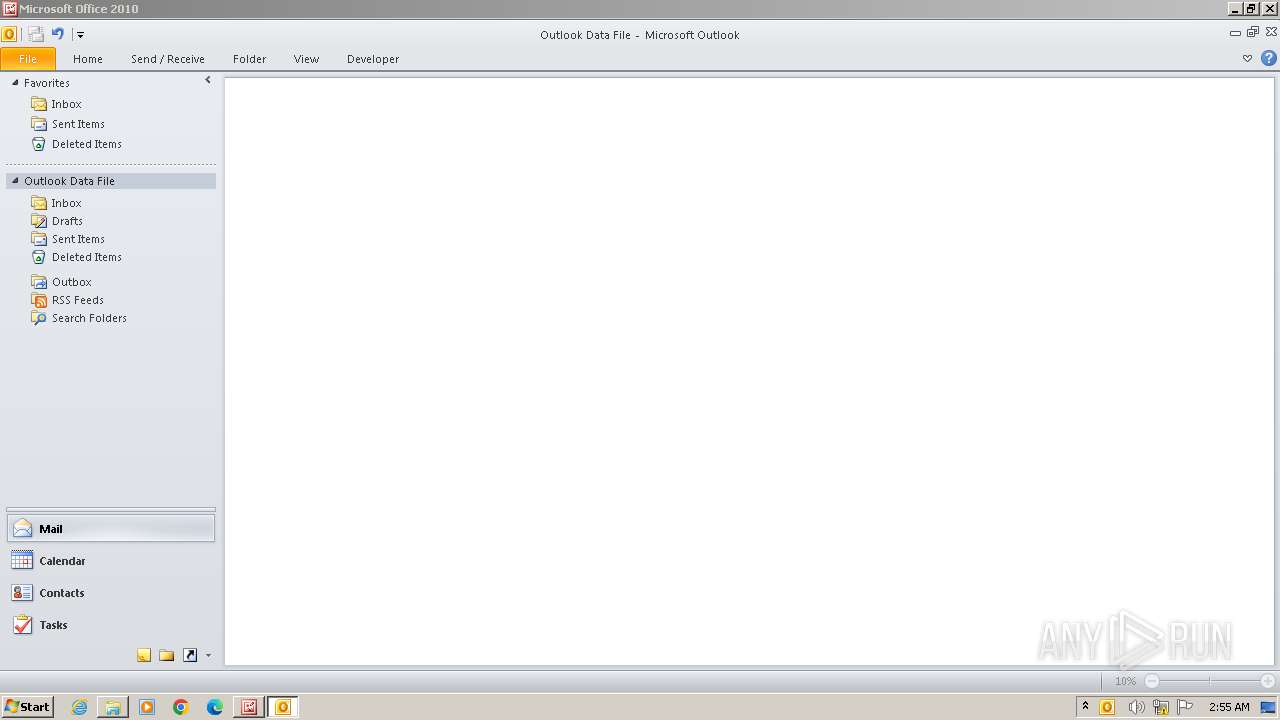This screenshot has width=1280, height=720.
Task: Click the Outlook application icon in title bar
Action: (9, 34)
